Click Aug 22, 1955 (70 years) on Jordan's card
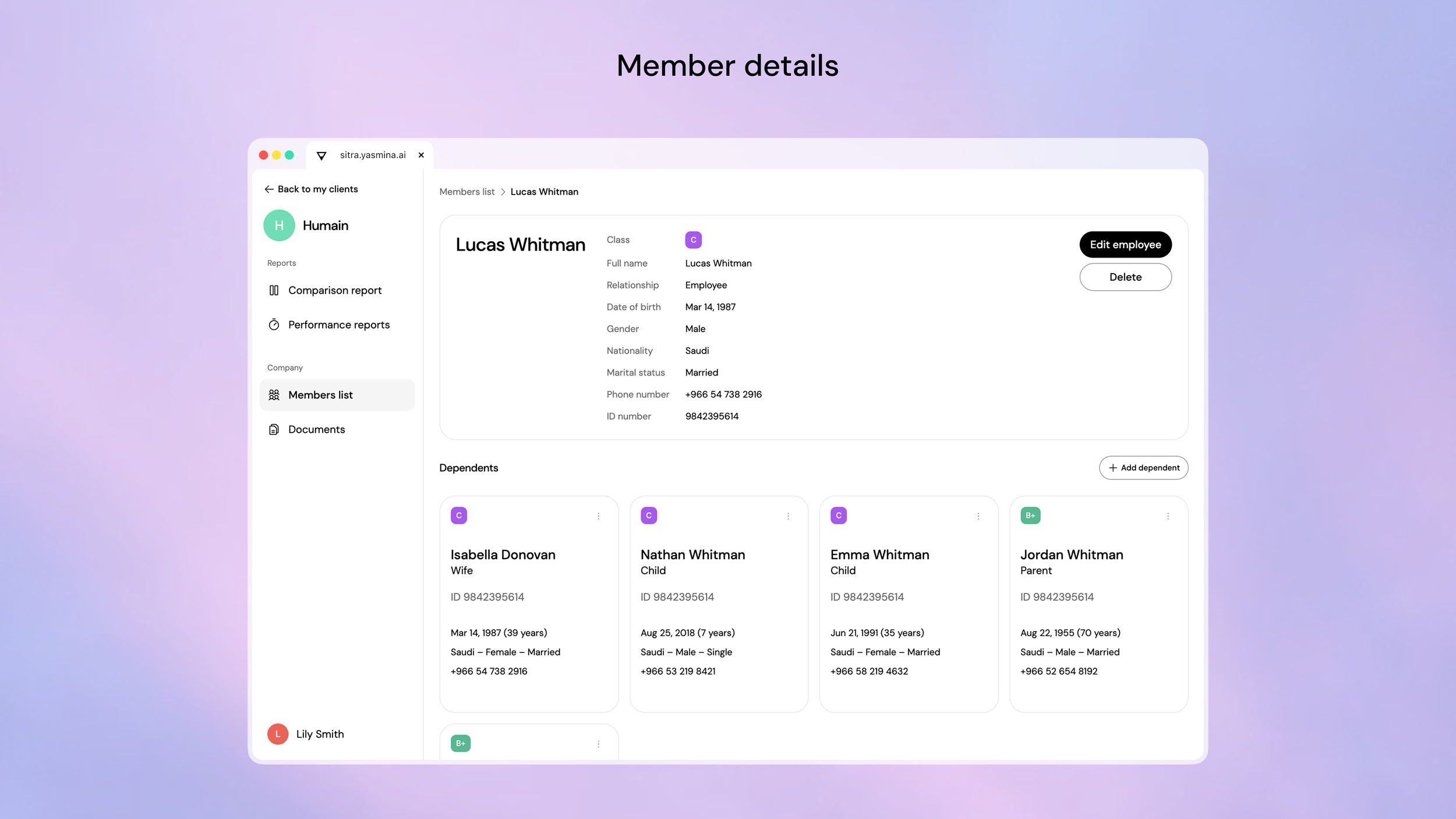This screenshot has height=819, width=1456. point(1070,633)
